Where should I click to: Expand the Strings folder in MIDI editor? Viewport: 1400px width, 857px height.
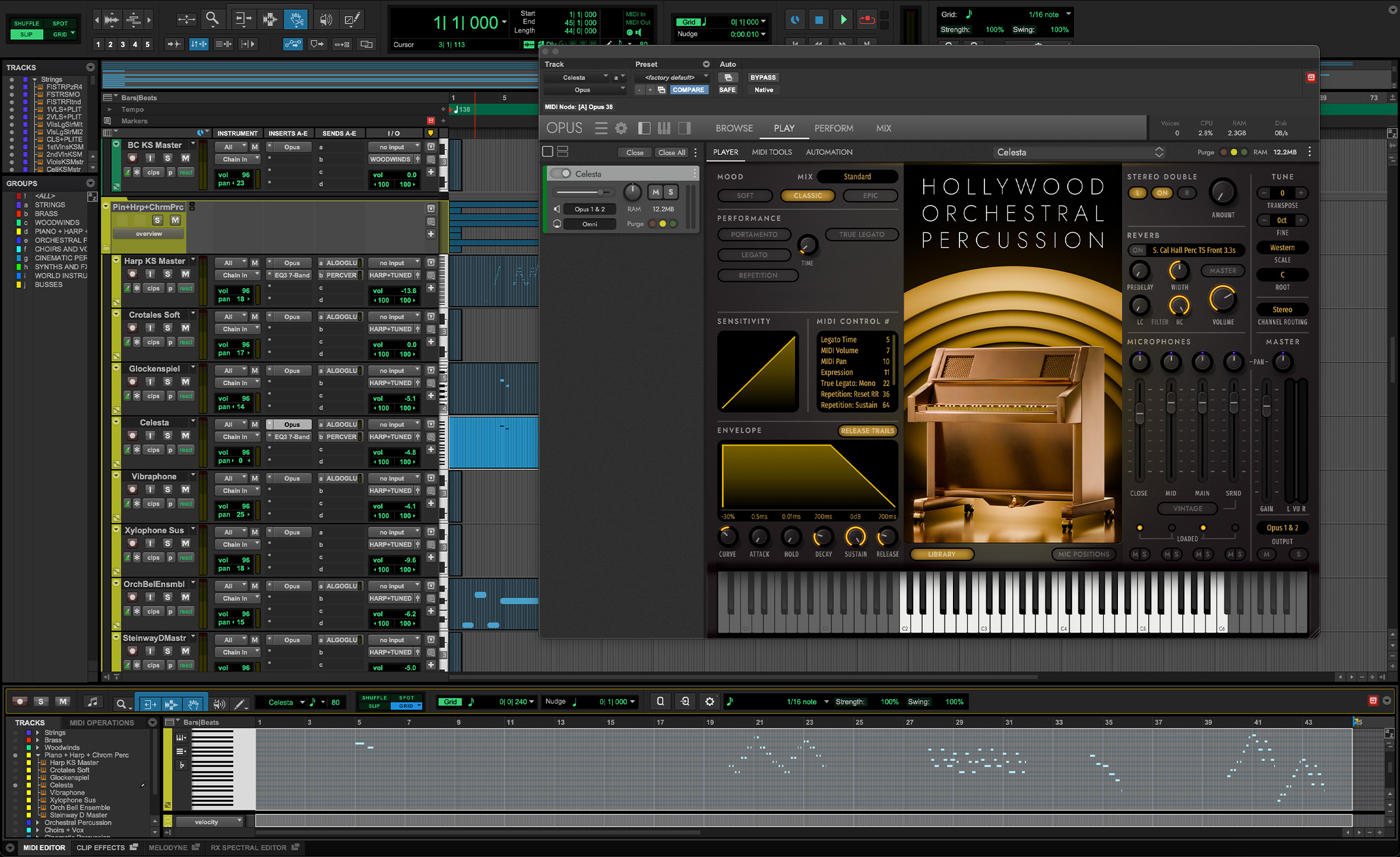click(38, 732)
